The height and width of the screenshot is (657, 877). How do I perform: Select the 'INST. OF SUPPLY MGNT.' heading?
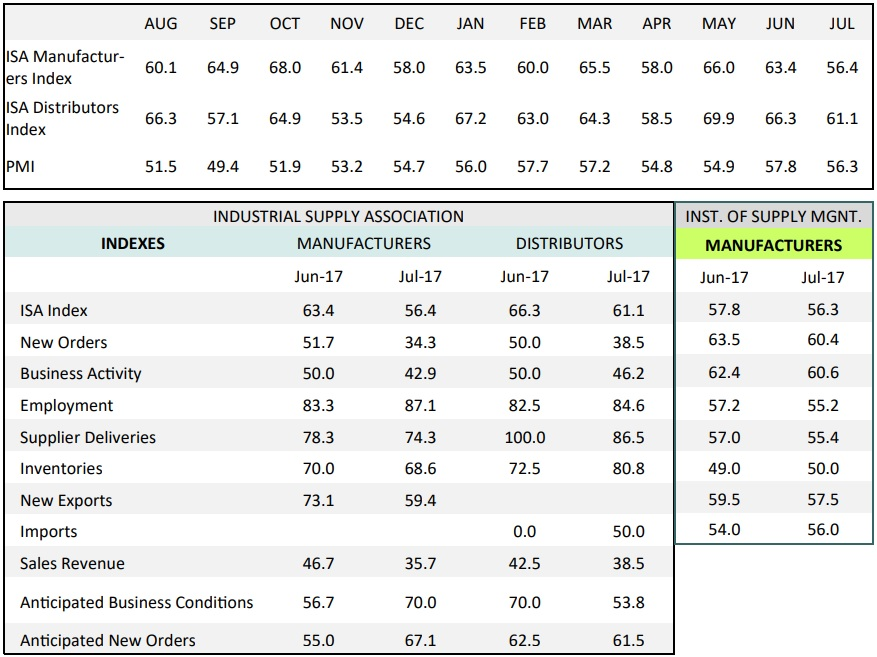(x=774, y=216)
